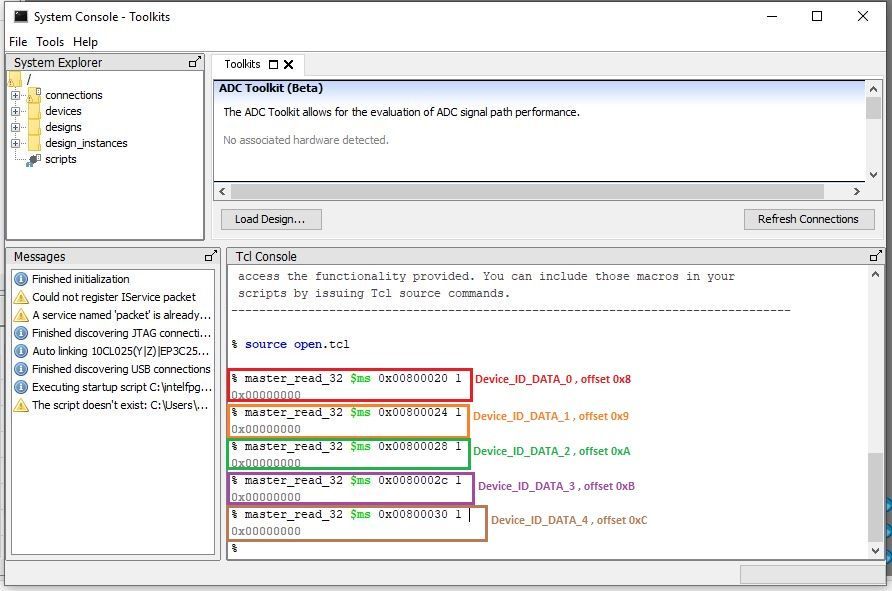Expand the devices tree node
Viewport: 892px width, 591px height.
tap(16, 111)
